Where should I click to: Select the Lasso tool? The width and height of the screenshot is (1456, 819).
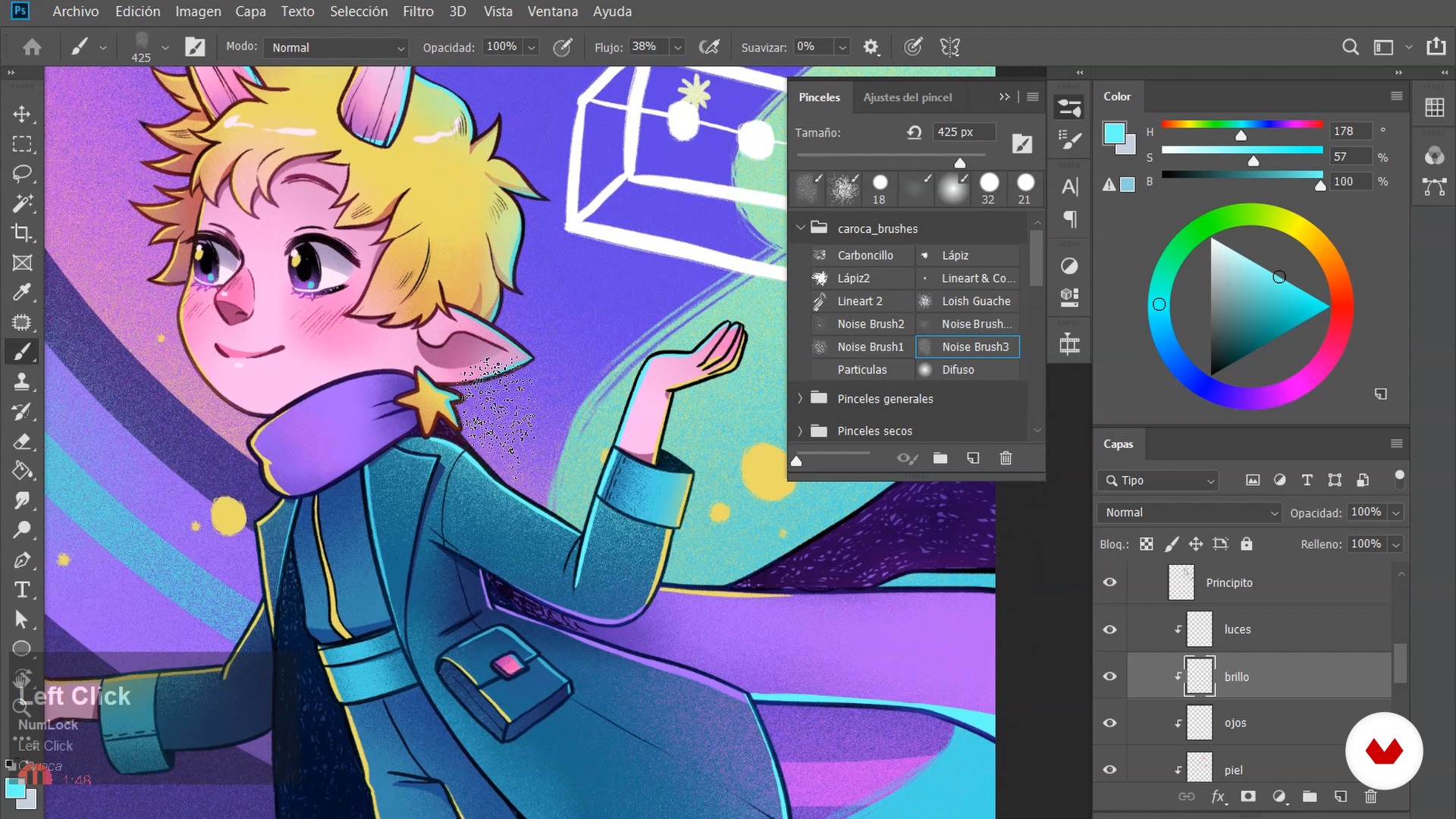[22, 174]
